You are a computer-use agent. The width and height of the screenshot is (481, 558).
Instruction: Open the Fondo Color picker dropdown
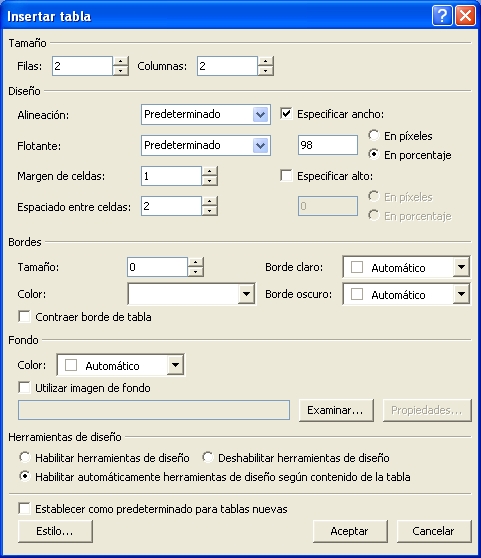coord(175,365)
